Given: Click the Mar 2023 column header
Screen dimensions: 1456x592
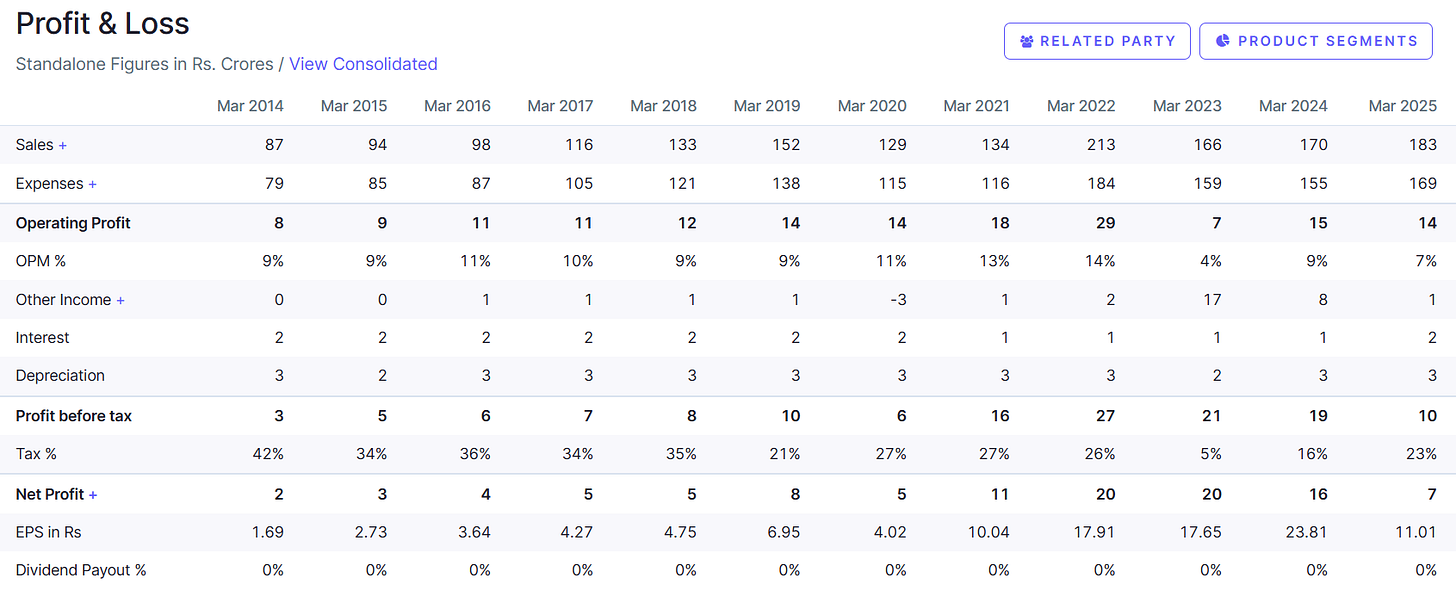Looking at the screenshot, I should coord(1187,106).
